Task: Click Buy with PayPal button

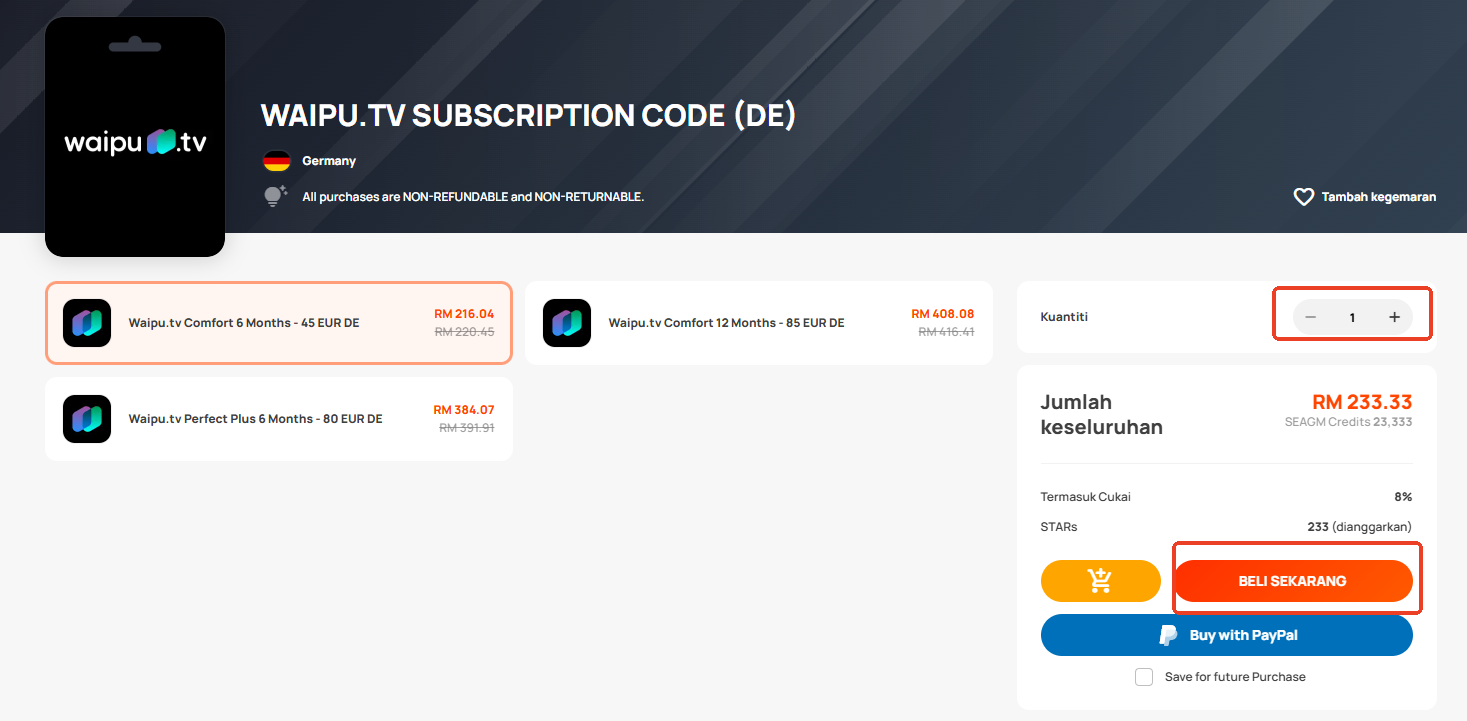Action: click(x=1227, y=635)
